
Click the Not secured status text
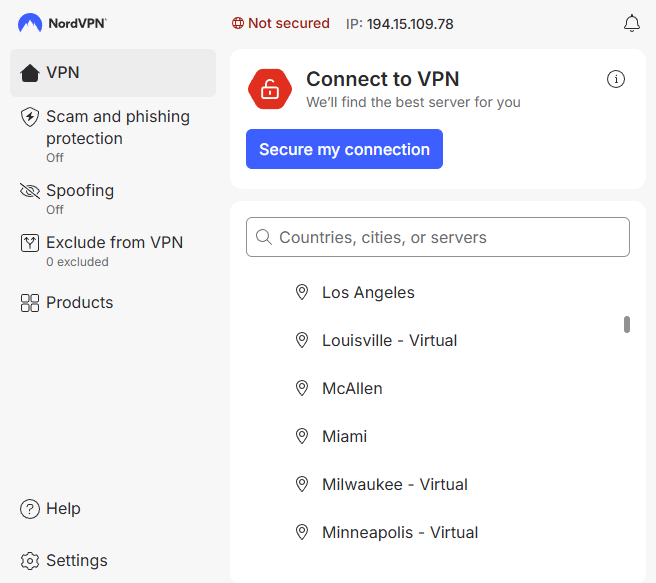pos(289,23)
